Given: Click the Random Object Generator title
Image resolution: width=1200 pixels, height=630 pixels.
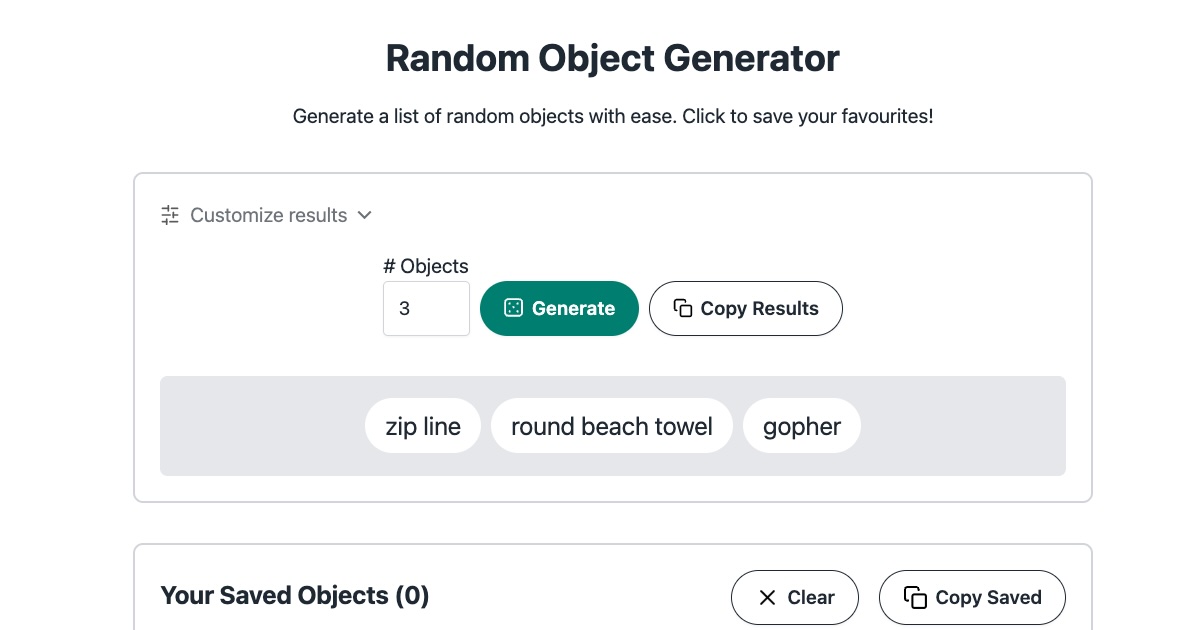Looking at the screenshot, I should tap(612, 58).
